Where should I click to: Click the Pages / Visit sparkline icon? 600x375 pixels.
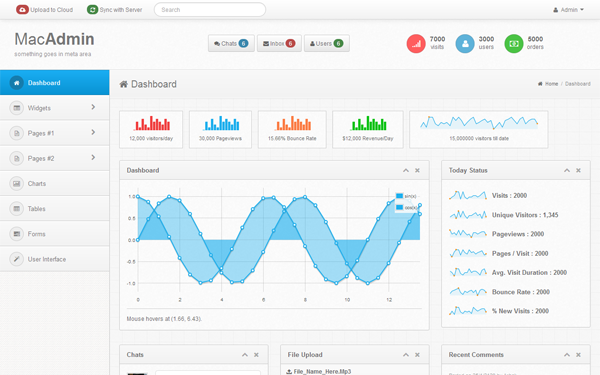(x=468, y=253)
